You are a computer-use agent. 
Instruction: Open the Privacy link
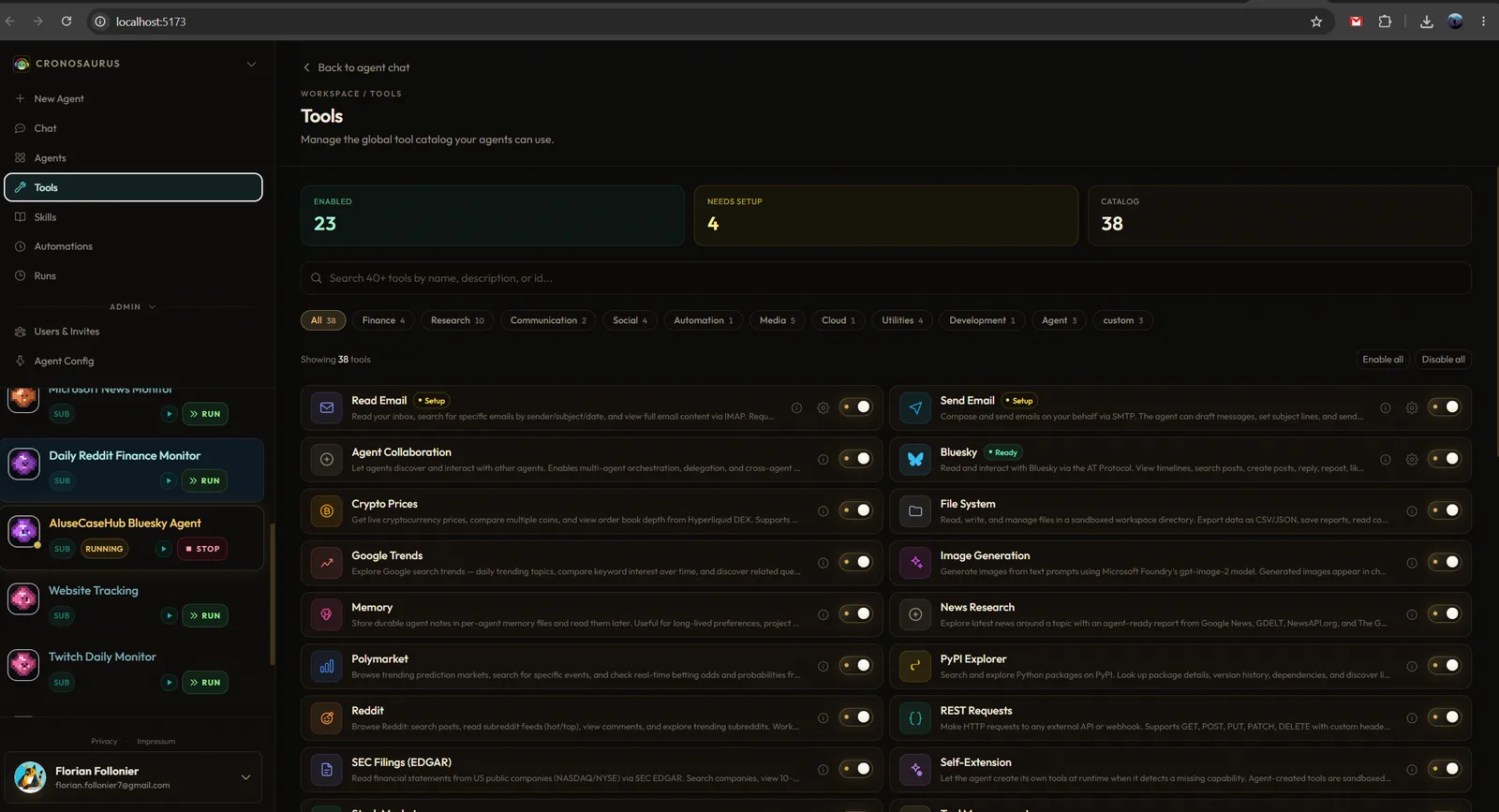click(104, 742)
